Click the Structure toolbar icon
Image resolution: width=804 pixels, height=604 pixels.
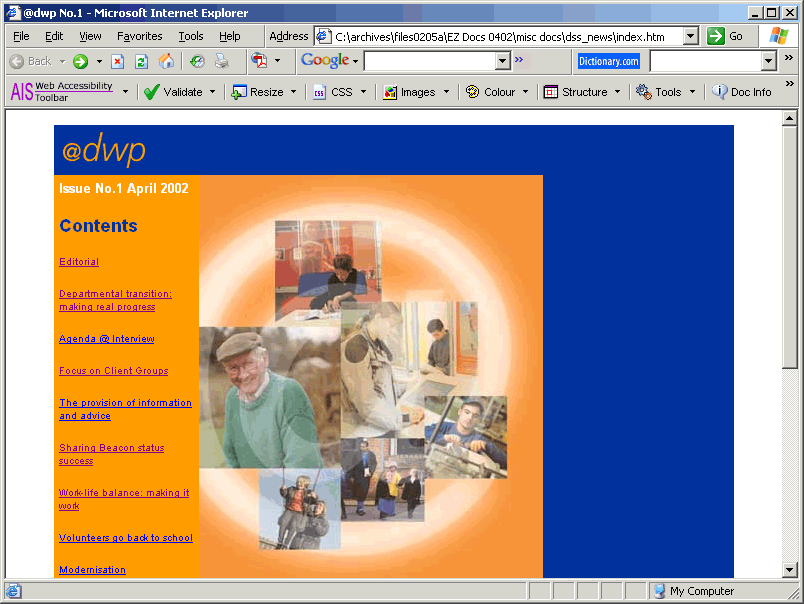coord(551,92)
